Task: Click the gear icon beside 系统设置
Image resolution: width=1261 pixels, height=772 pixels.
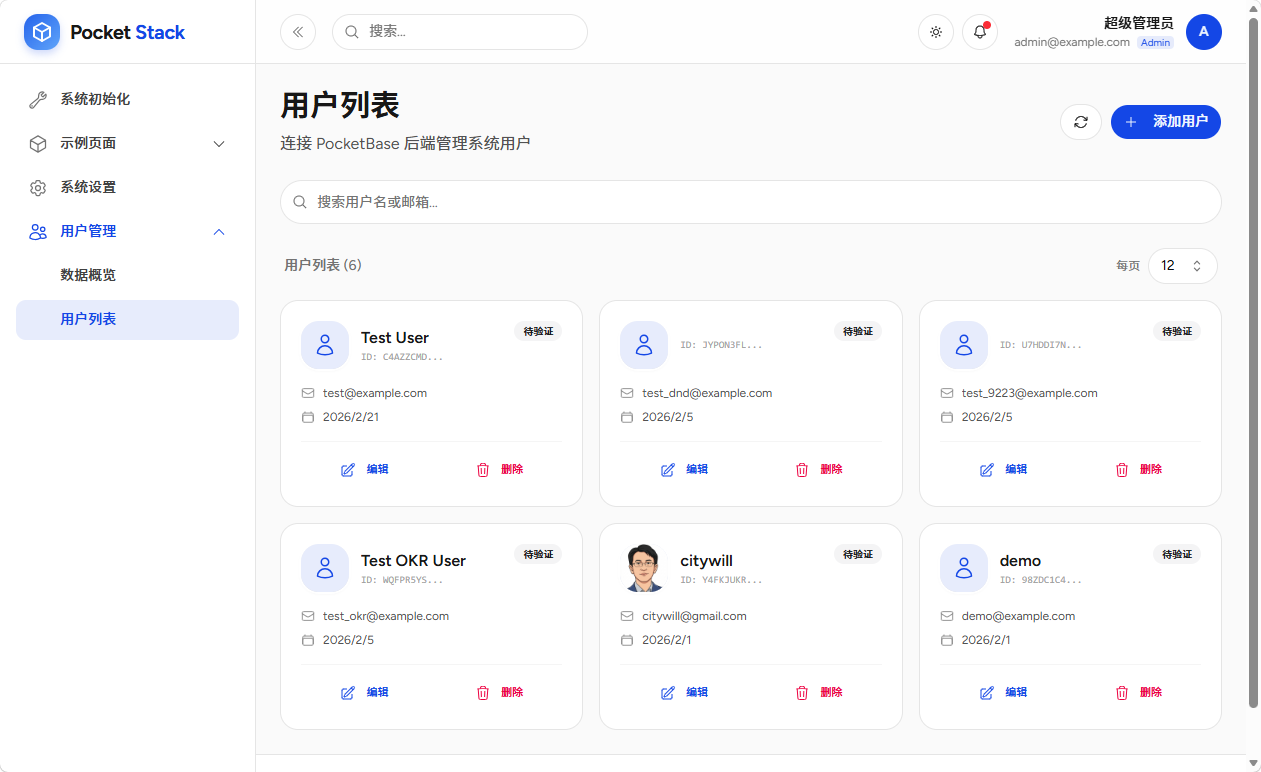Action: 38,187
